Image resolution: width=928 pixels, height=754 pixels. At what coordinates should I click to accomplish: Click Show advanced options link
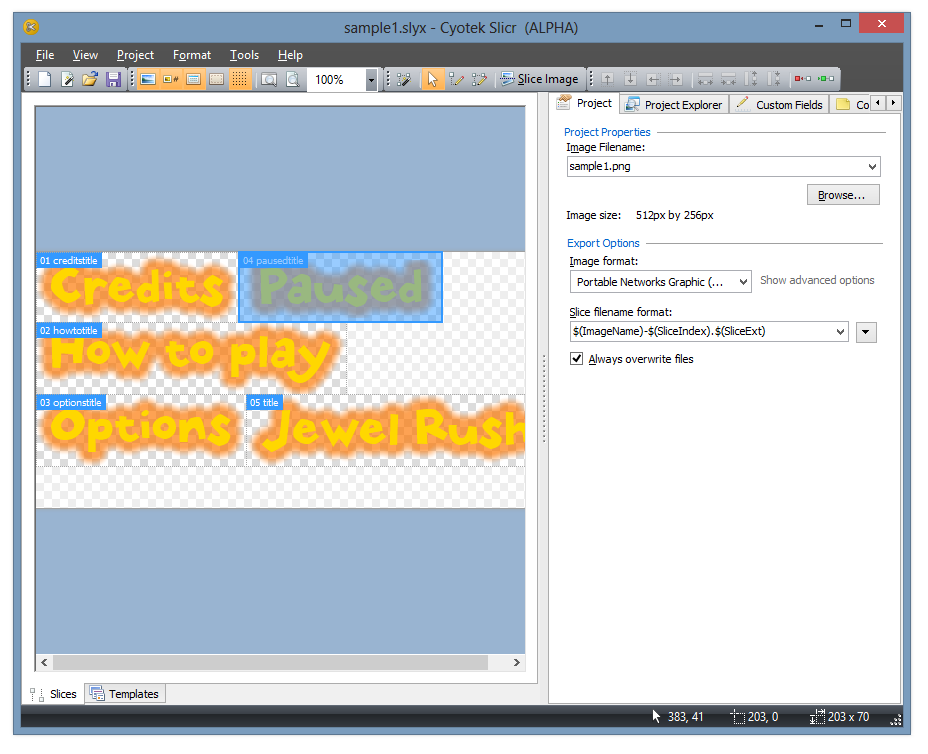pyautogui.click(x=817, y=280)
